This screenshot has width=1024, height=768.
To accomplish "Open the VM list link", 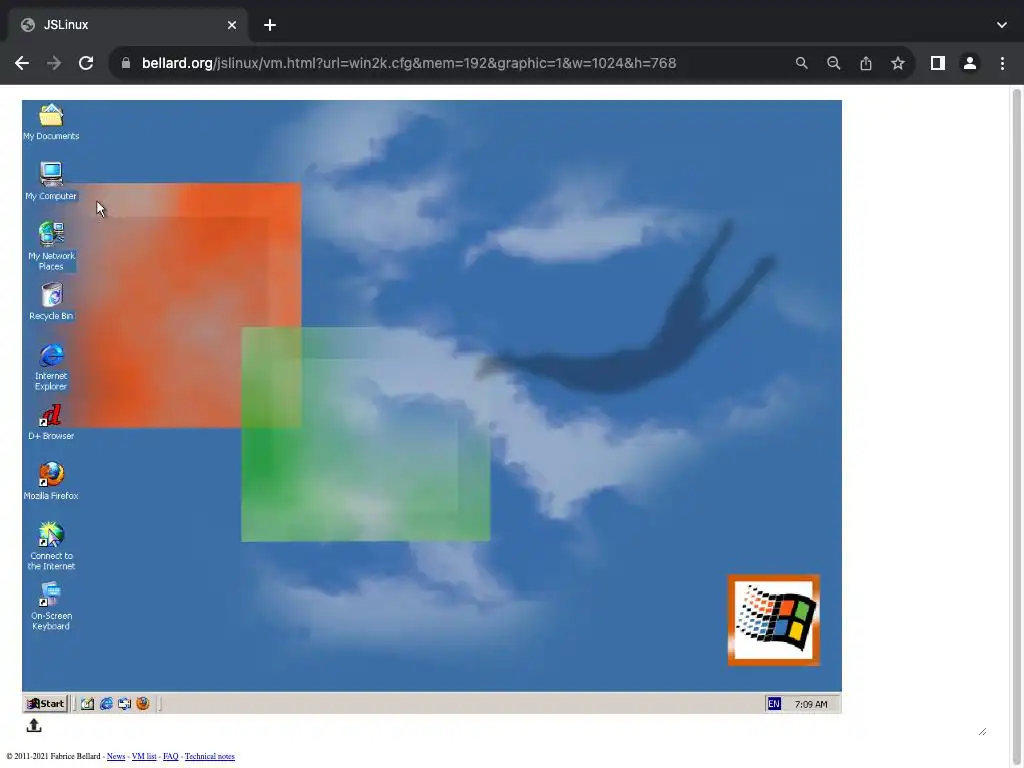I will [x=144, y=756].
